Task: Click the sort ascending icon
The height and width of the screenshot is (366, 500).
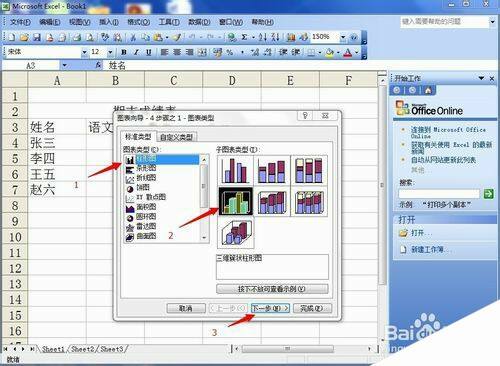Action: 262,37
